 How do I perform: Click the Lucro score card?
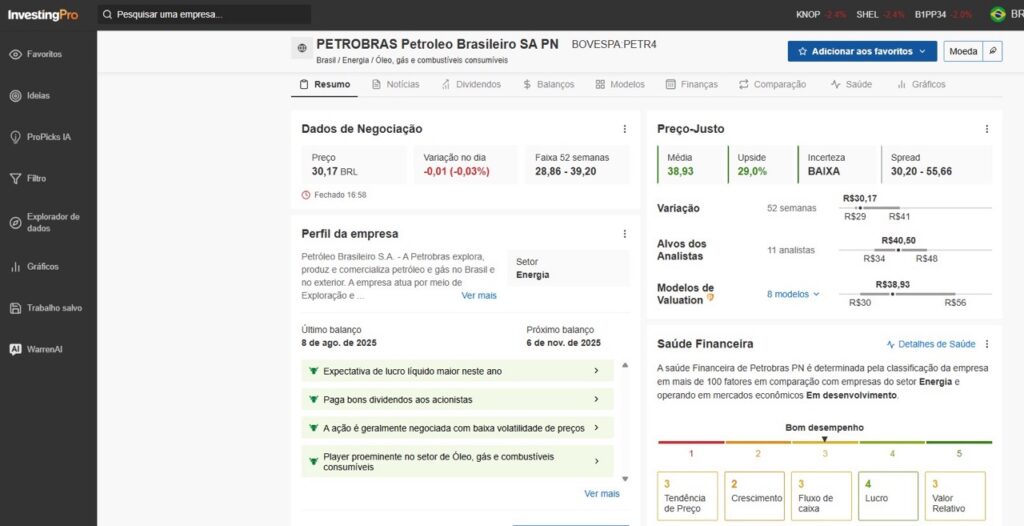[888, 496]
